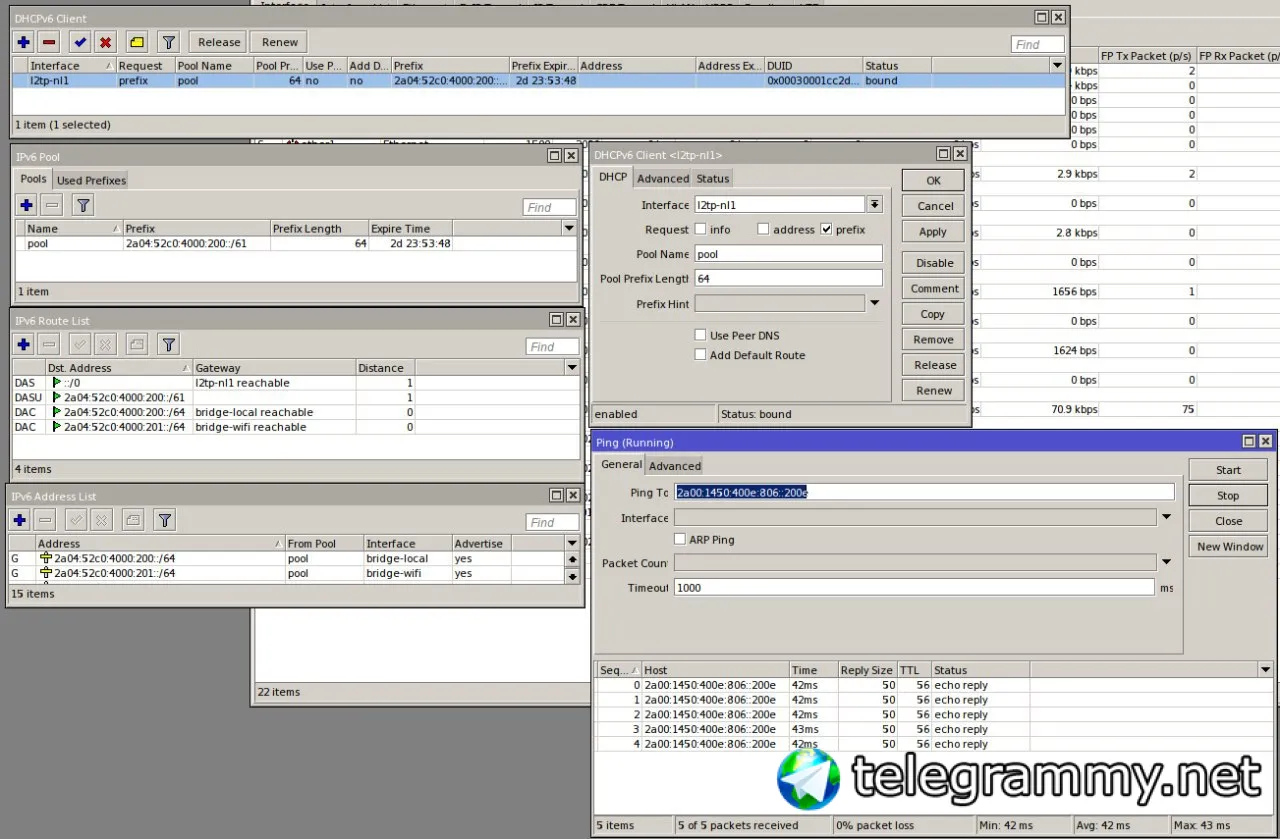The image size is (1280, 839).
Task: Switch to the Advanced tab in Ping window
Action: 675,466
